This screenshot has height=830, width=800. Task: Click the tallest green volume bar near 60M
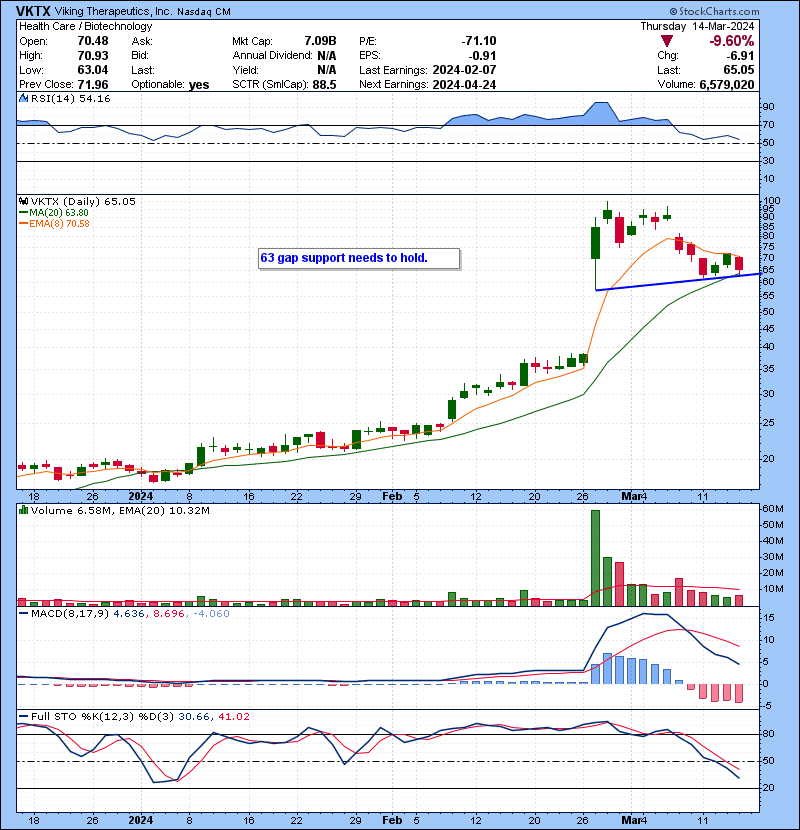click(x=595, y=558)
